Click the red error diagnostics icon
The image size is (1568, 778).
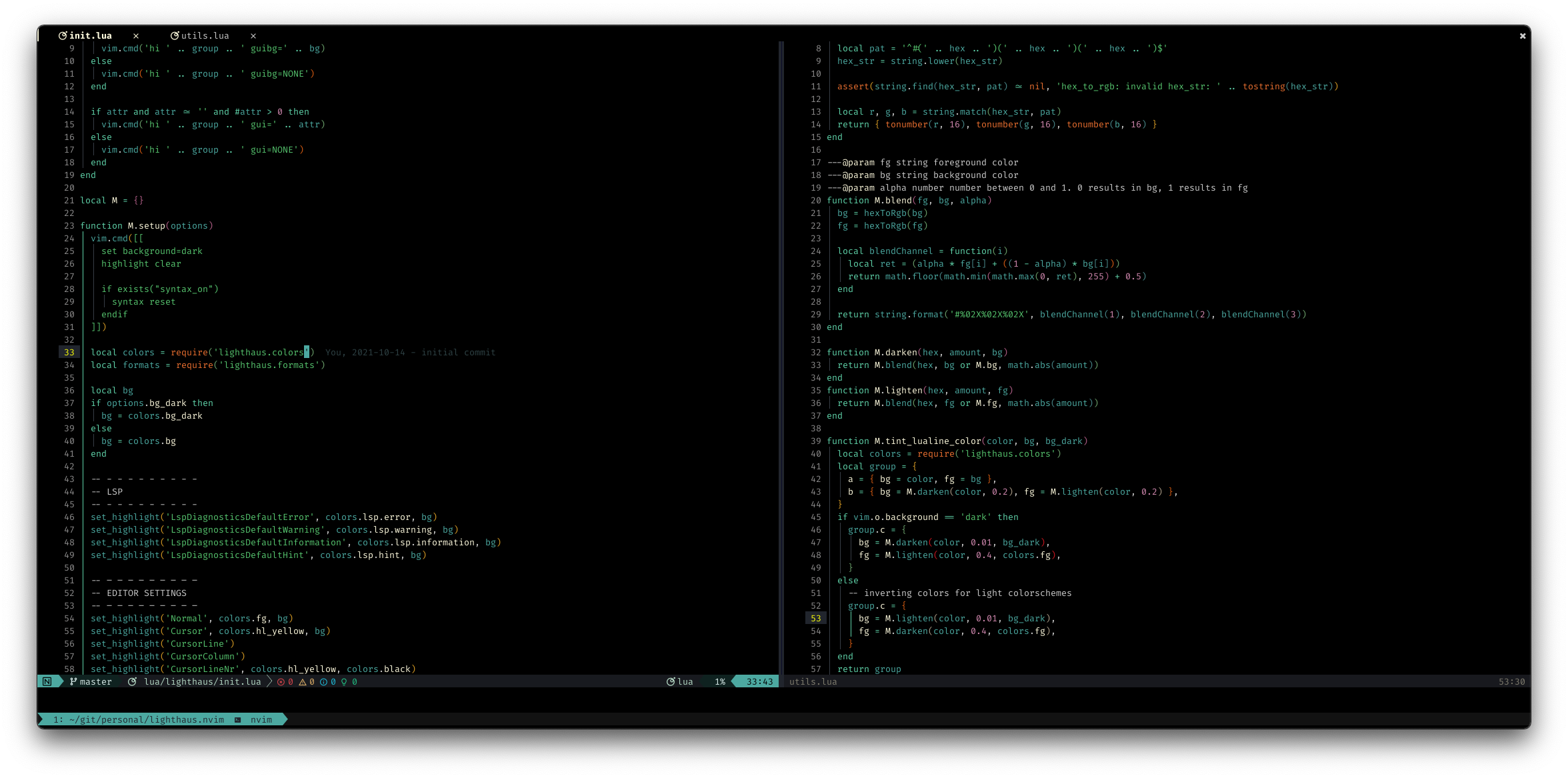pyautogui.click(x=281, y=681)
